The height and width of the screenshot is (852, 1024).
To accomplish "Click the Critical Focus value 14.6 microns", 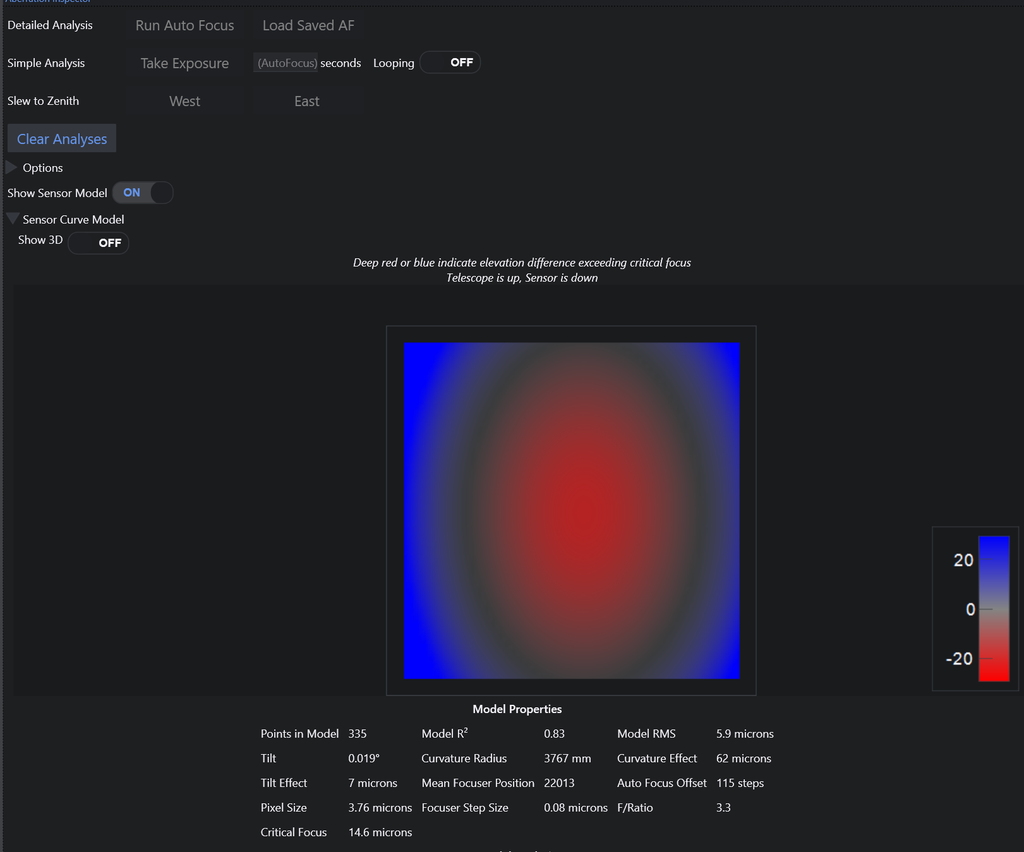I will [x=380, y=832].
